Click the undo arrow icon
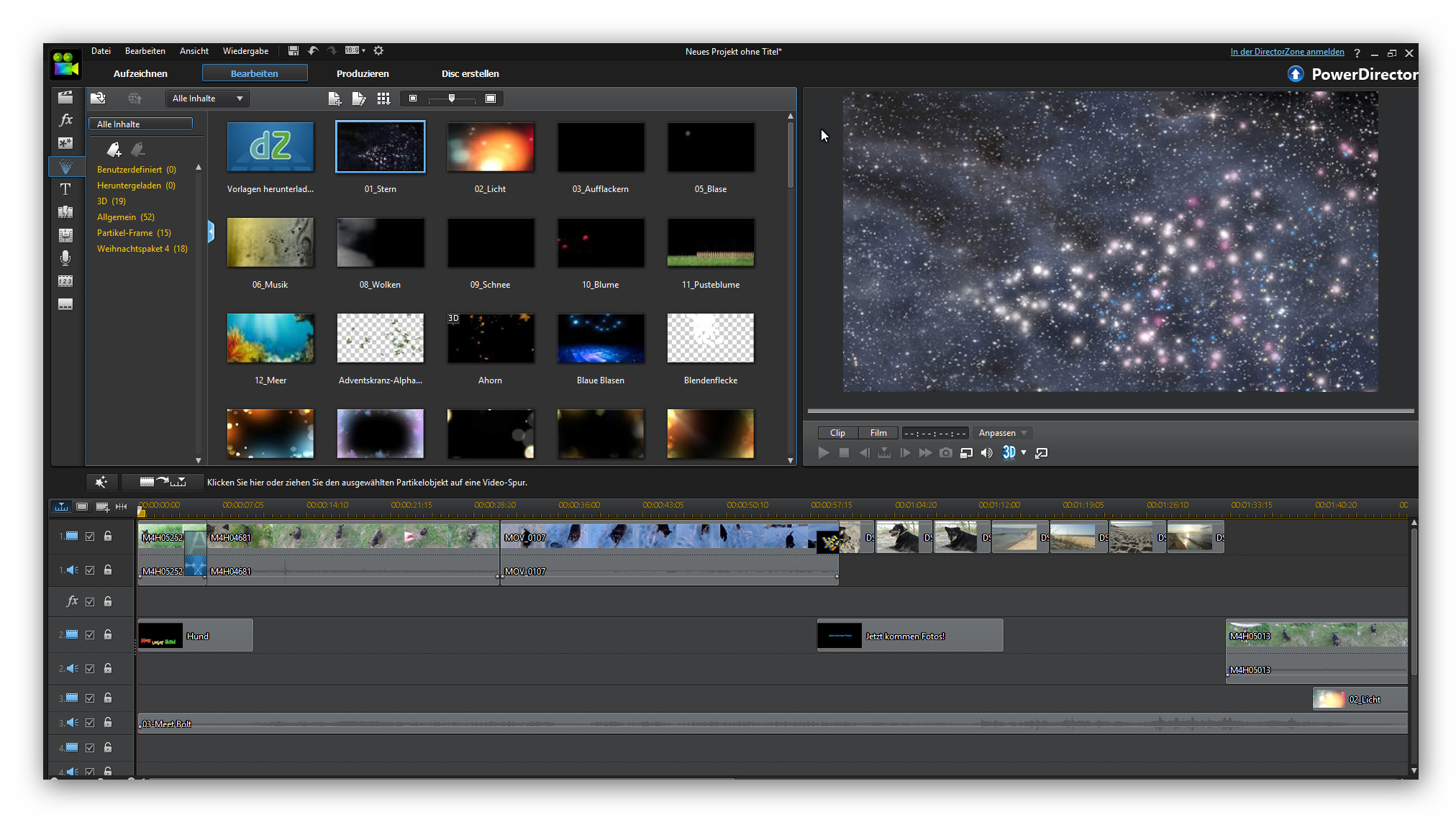1456x817 pixels. pos(313,50)
